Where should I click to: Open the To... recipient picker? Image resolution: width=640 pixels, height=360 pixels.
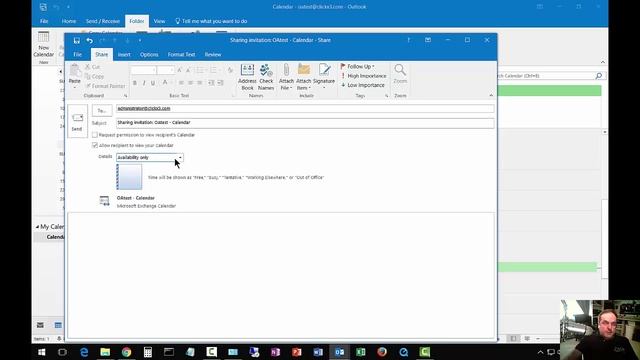pos(102,110)
